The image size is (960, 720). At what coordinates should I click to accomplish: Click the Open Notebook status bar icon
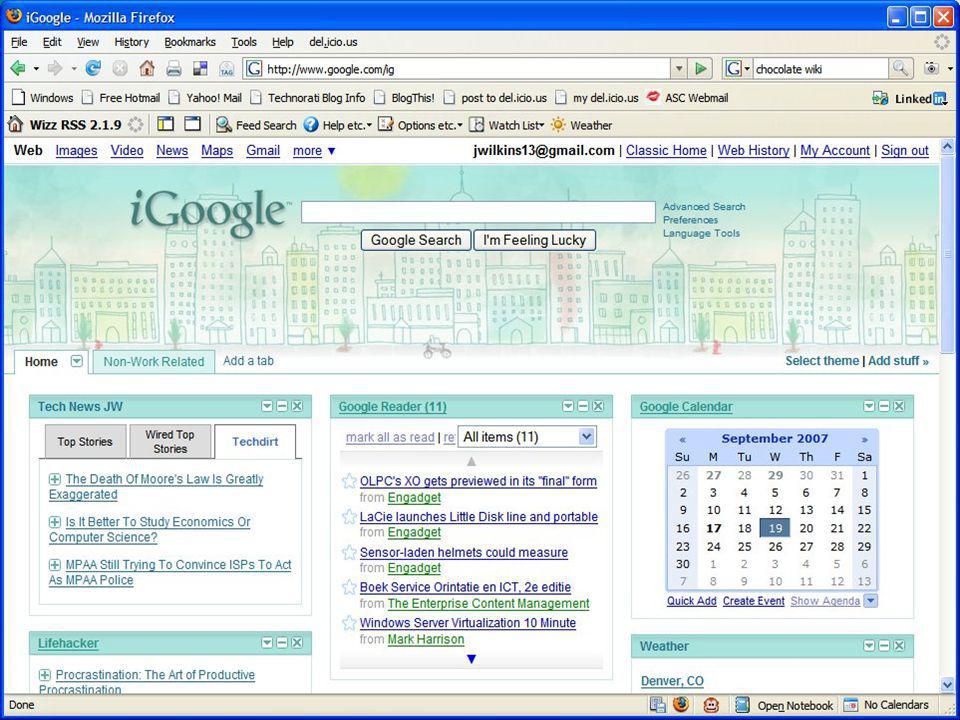(742, 705)
